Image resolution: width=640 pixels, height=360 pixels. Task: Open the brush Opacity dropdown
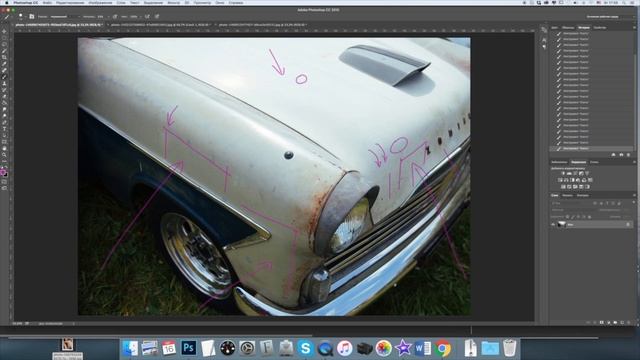pyautogui.click(x=109, y=17)
